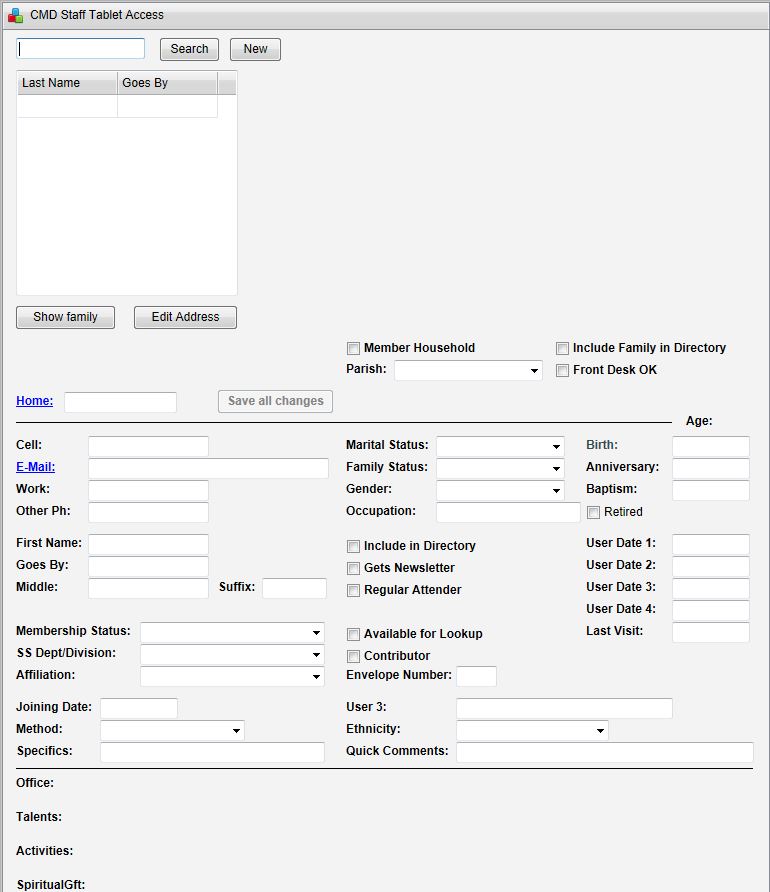This screenshot has width=770, height=892.
Task: Click the E-Mail link
Action: pyautogui.click(x=36, y=466)
